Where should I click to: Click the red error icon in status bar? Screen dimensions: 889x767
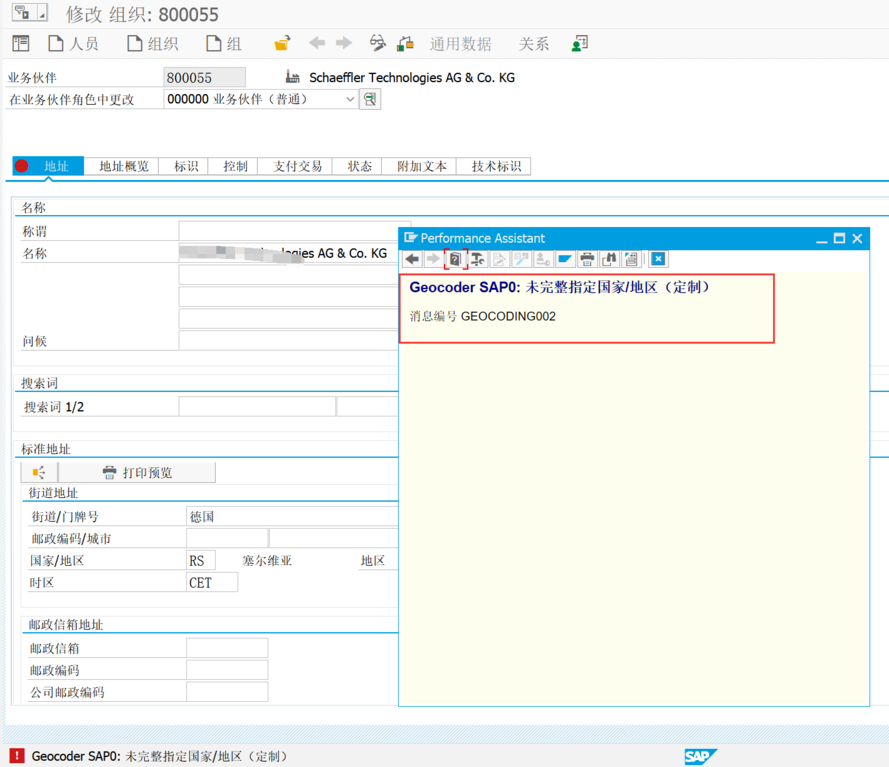[17, 756]
